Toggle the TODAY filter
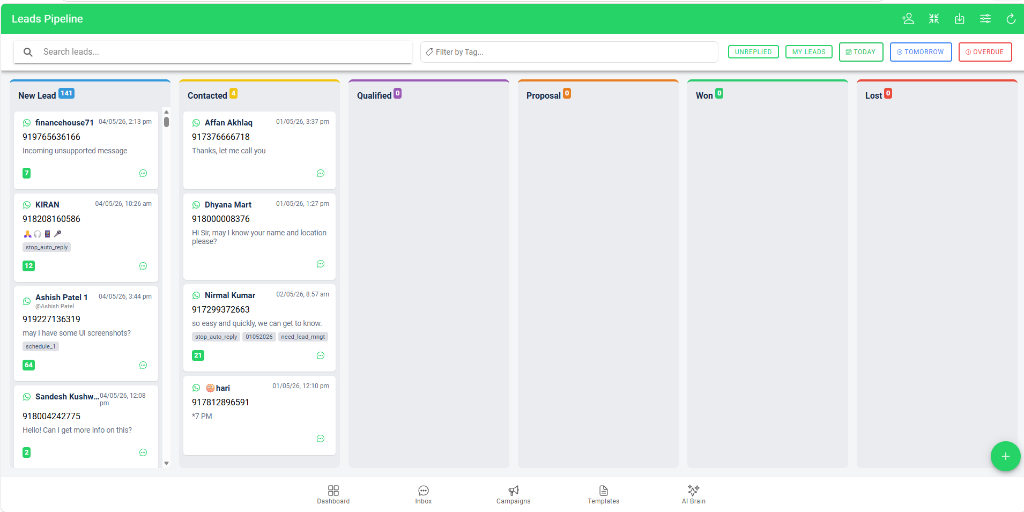The width and height of the screenshot is (1024, 512). point(861,52)
